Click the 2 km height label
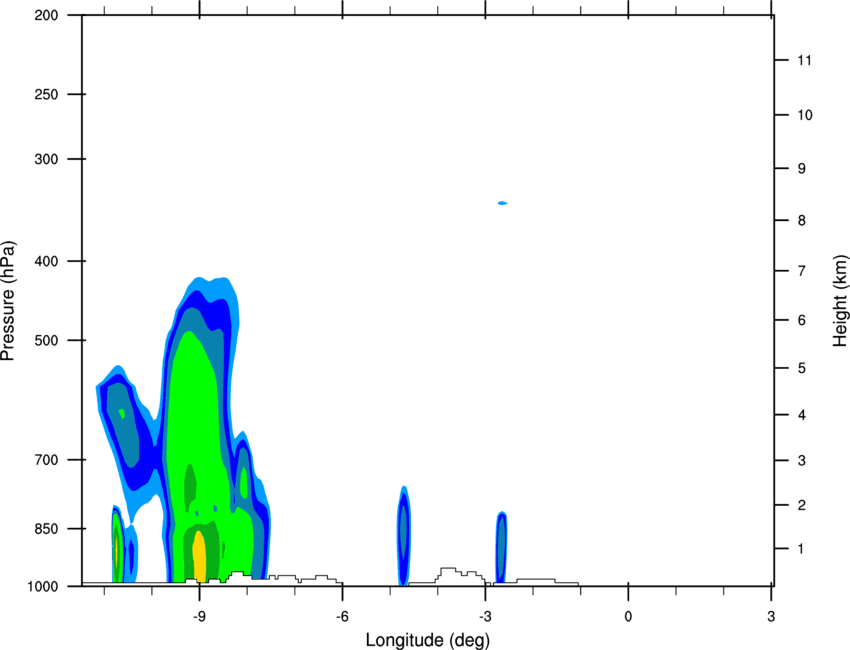This screenshot has height=650, width=850. click(x=802, y=505)
